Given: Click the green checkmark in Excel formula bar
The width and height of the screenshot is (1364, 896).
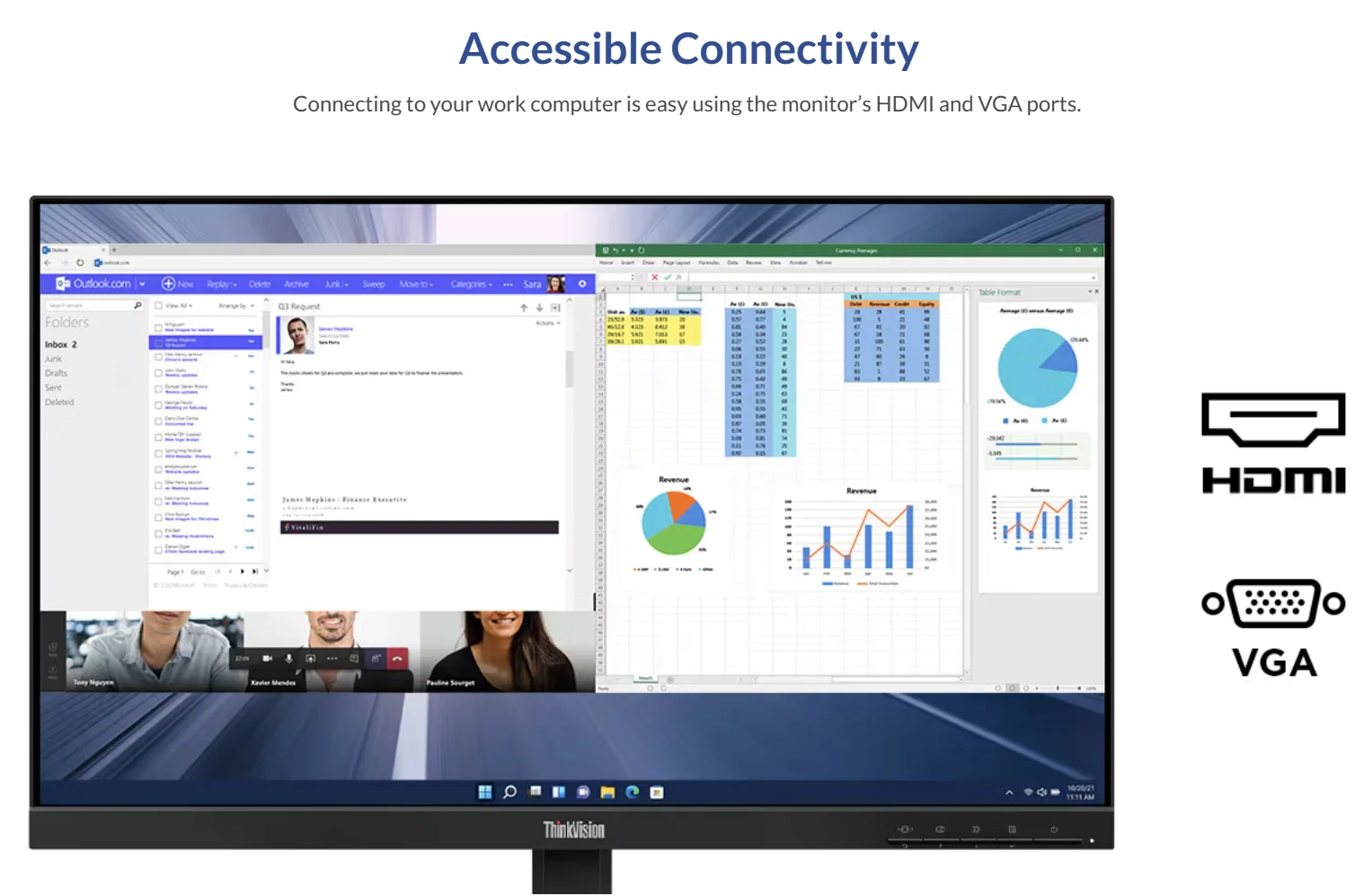Looking at the screenshot, I should click(668, 277).
